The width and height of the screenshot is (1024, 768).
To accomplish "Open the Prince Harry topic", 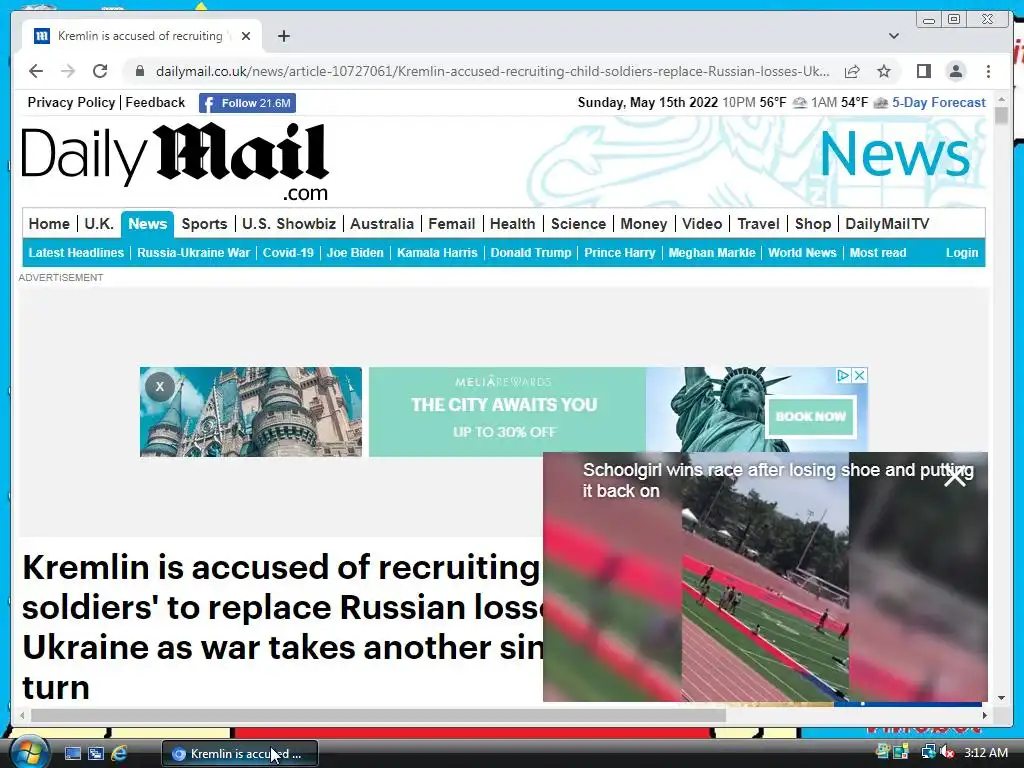I will 620,253.
